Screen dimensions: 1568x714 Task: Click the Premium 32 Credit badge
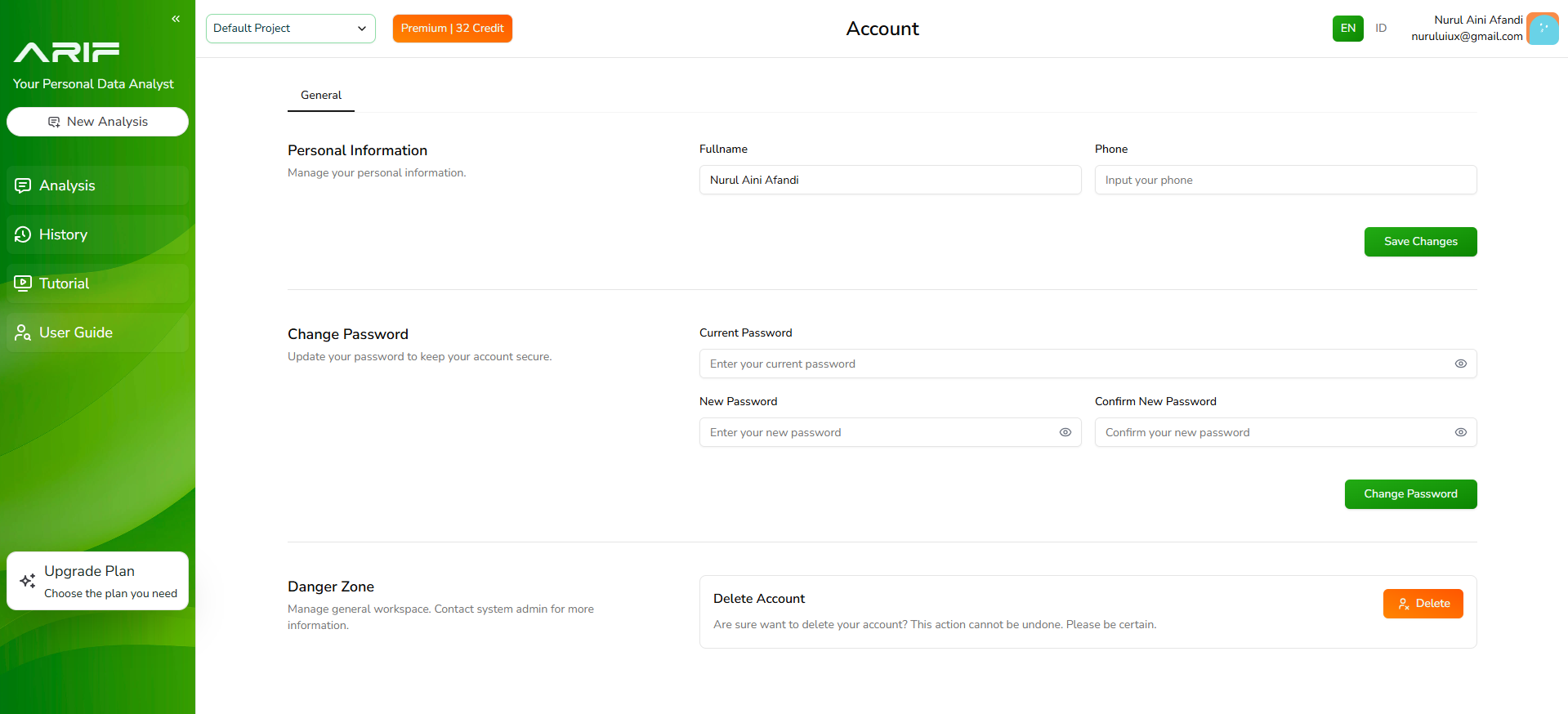(x=452, y=29)
